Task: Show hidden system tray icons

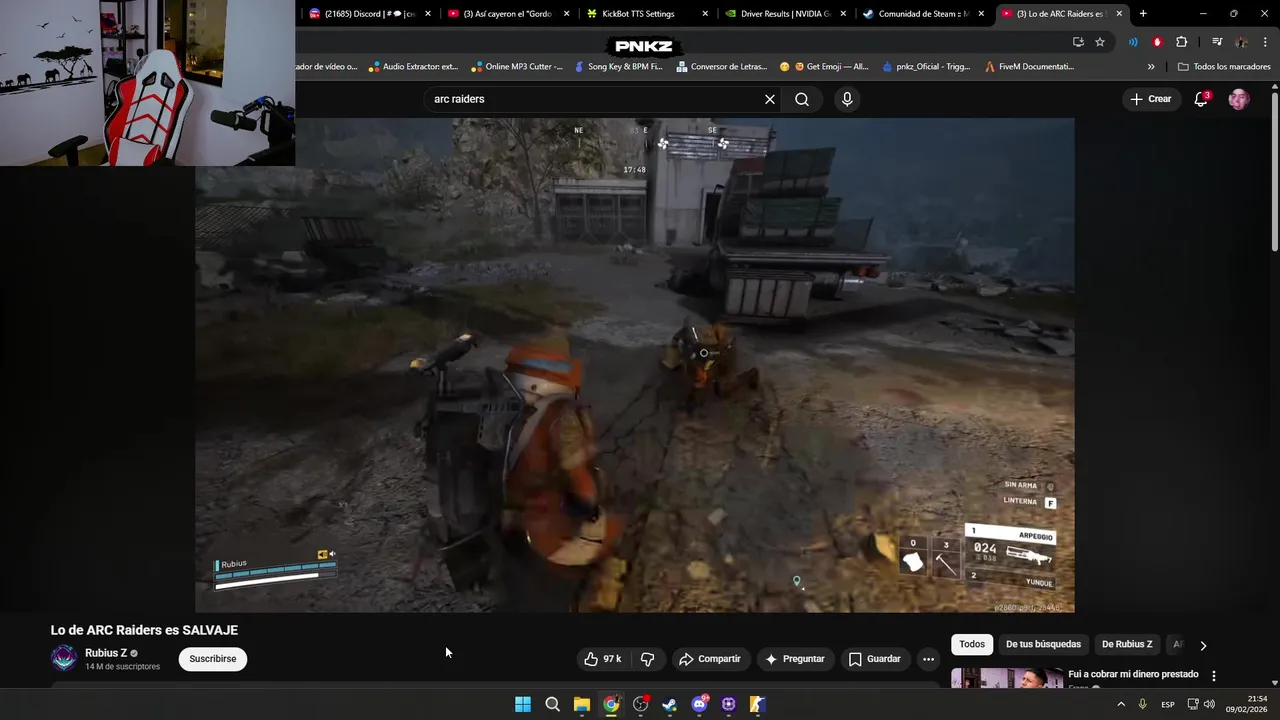Action: 1121,704
